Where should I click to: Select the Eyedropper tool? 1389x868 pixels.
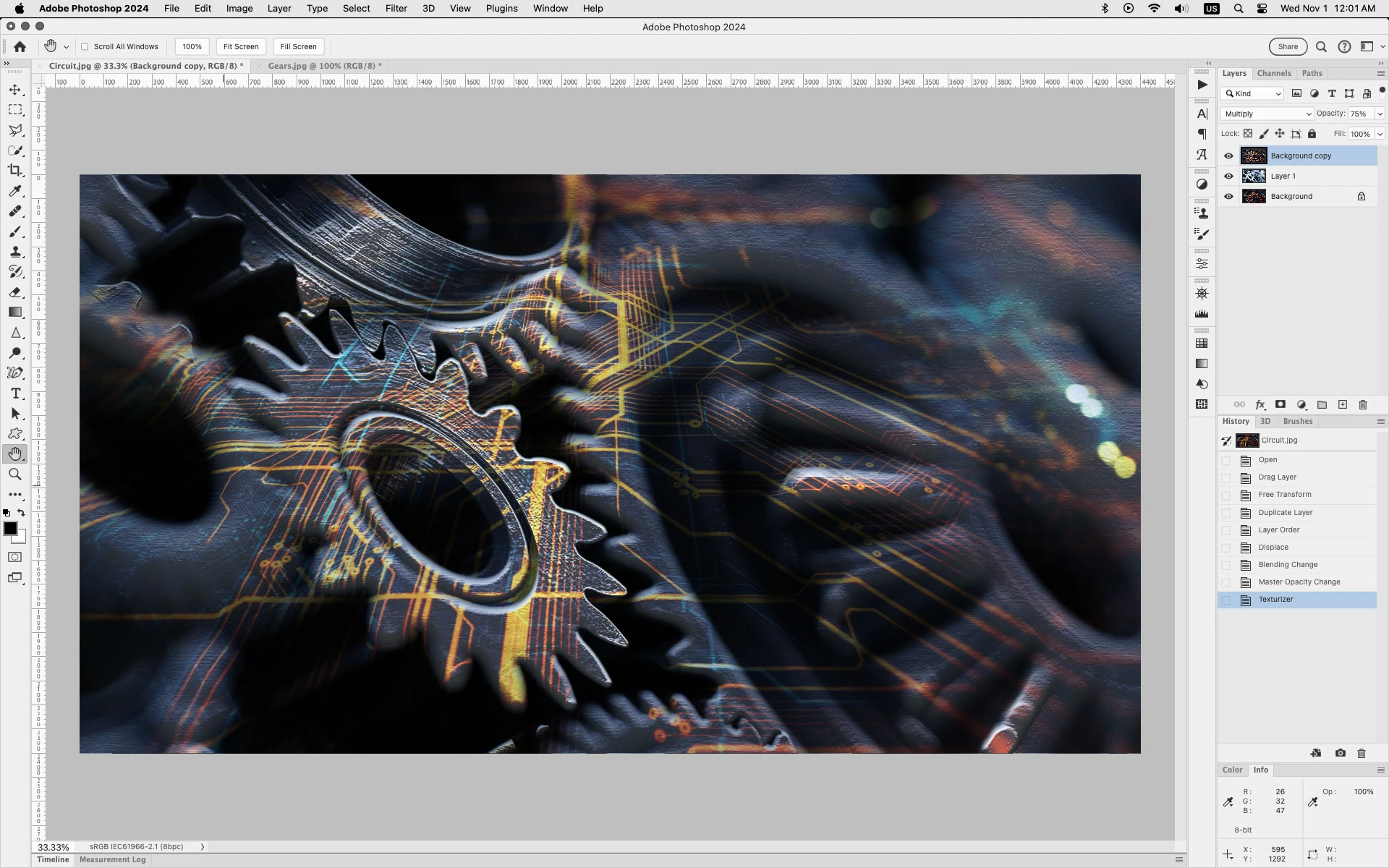tap(15, 191)
